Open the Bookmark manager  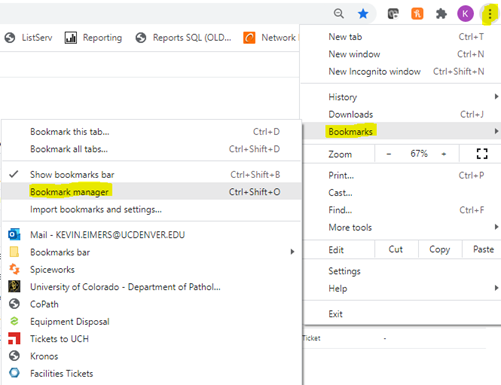pos(152,192)
